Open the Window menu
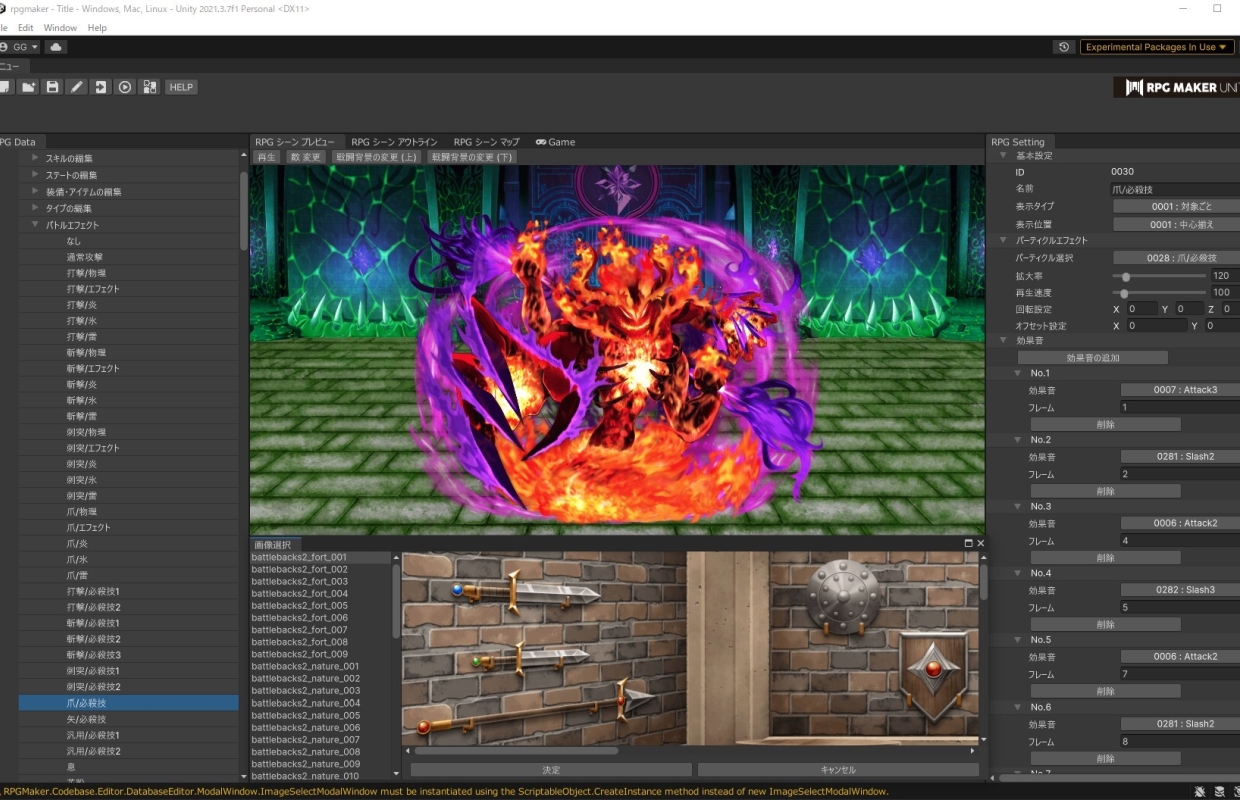This screenshot has height=800, width=1240. click(61, 28)
